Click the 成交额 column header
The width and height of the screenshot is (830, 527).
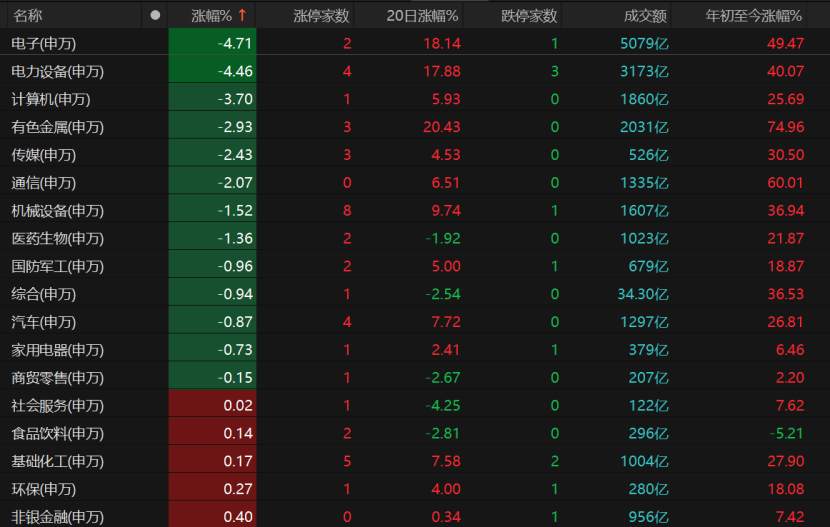[645, 16]
